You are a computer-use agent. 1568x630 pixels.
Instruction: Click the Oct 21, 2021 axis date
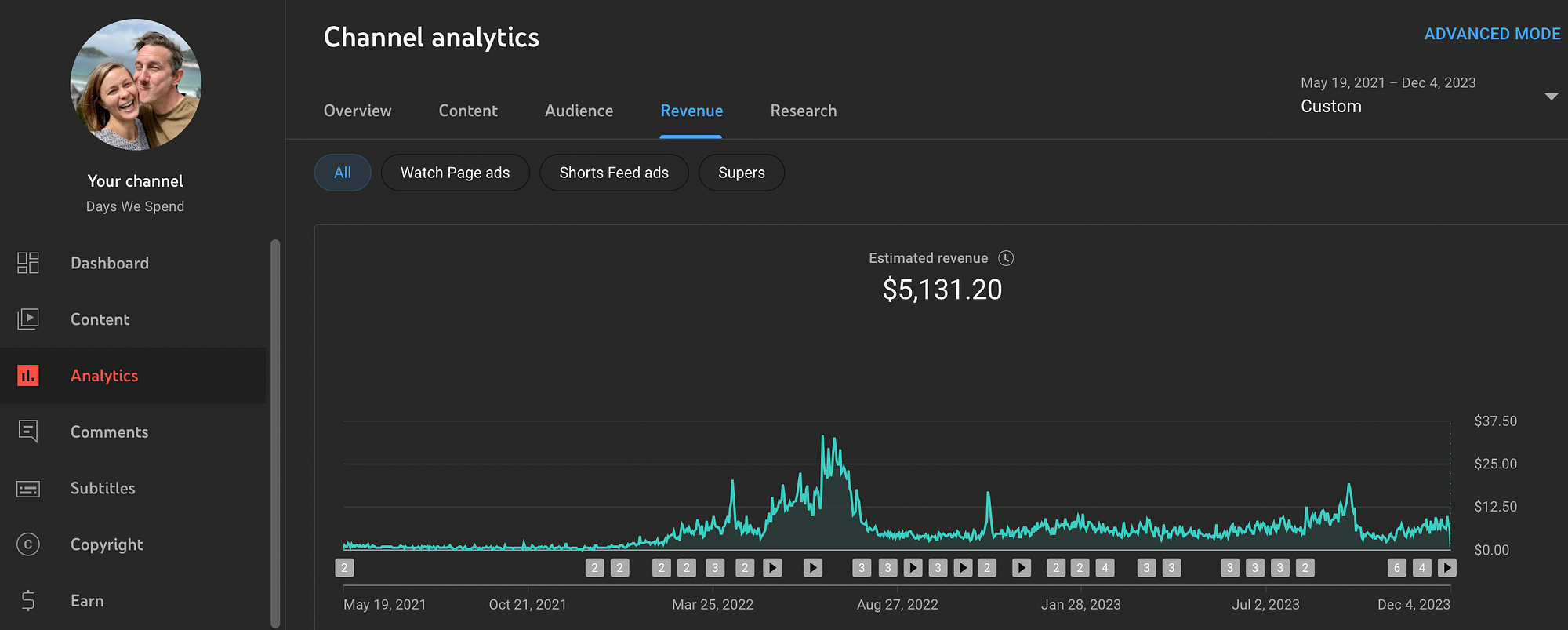click(x=528, y=605)
